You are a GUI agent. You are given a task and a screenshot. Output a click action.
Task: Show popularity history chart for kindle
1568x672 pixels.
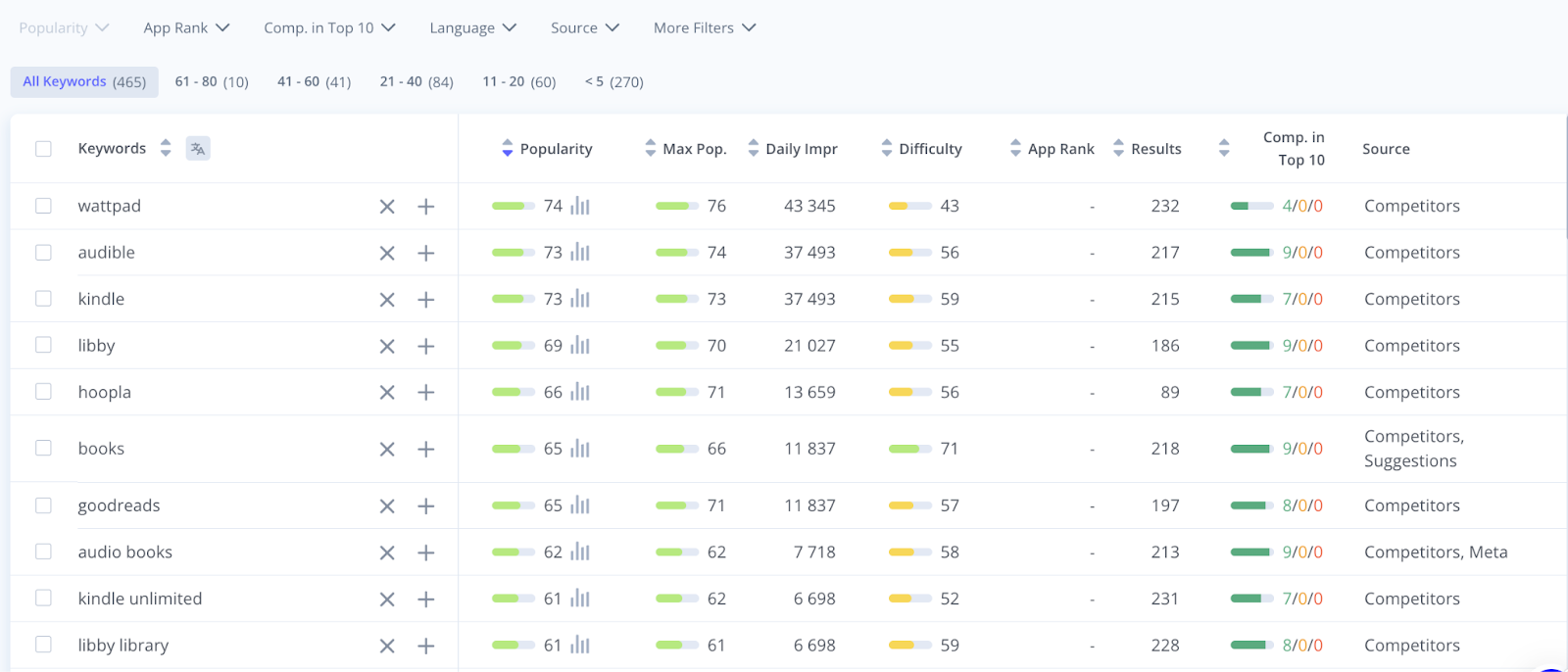coord(580,299)
